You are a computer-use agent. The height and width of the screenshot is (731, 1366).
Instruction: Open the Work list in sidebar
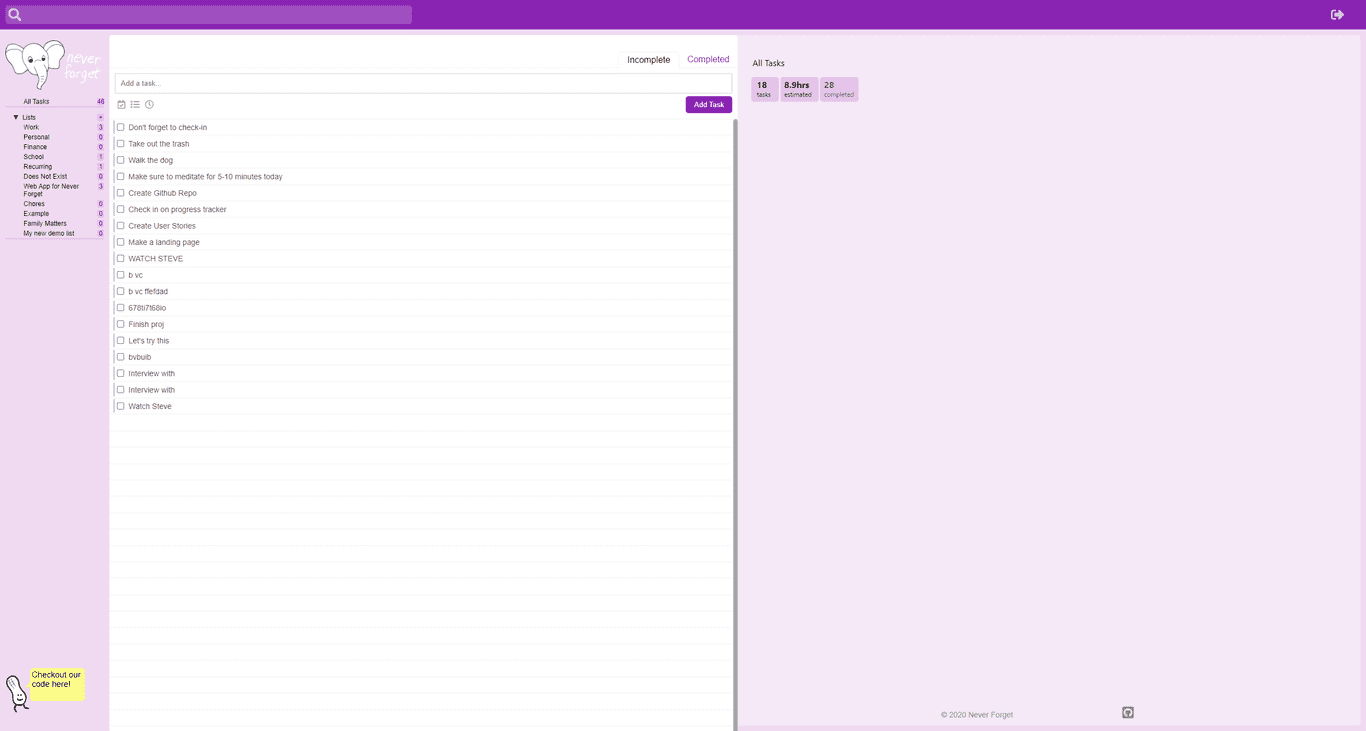31,127
